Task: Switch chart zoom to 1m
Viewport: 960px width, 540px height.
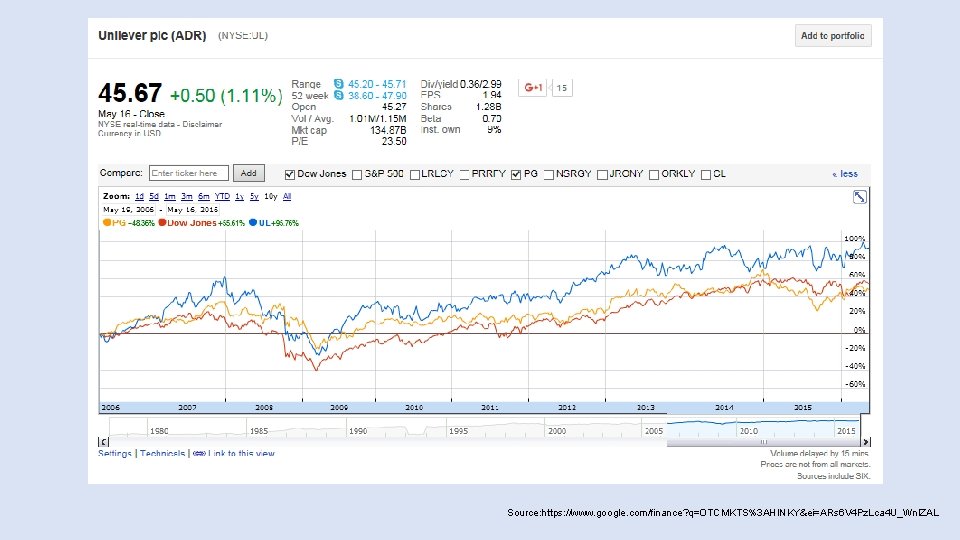Action: pos(170,197)
